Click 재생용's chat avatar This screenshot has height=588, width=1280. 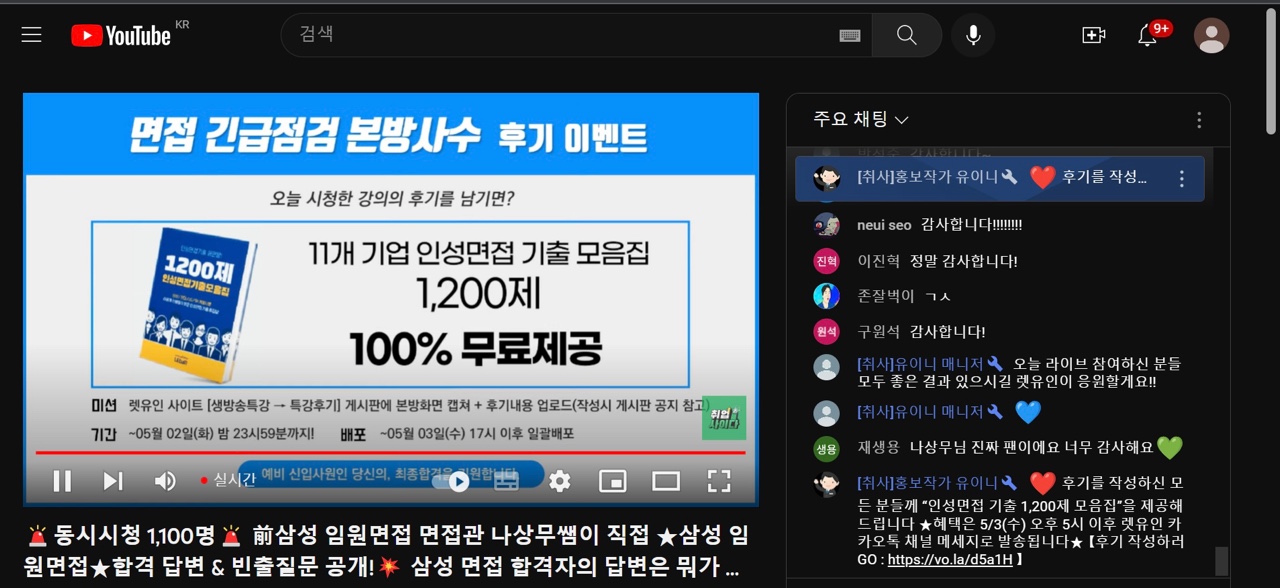click(827, 448)
